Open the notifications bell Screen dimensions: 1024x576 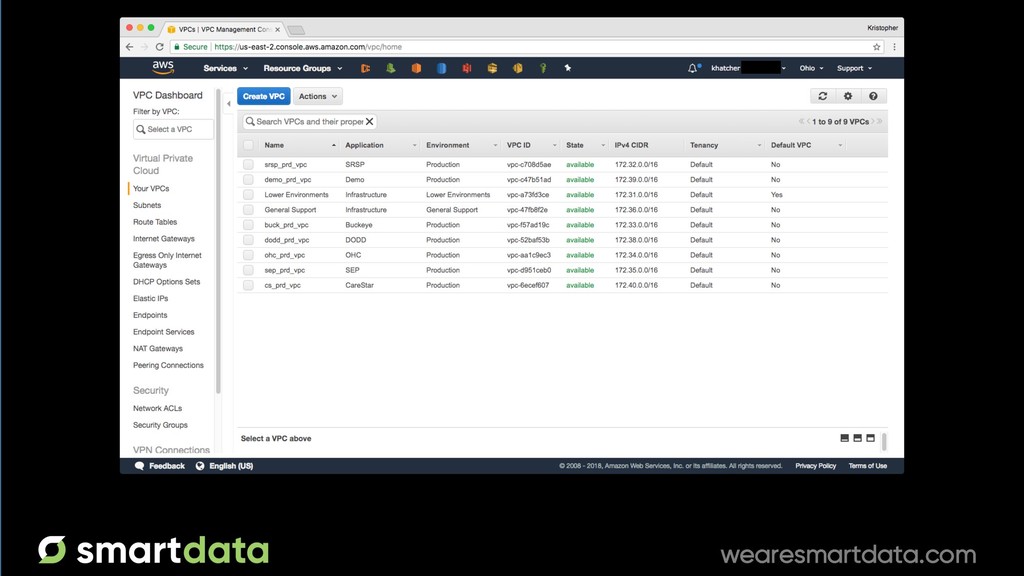[x=692, y=68]
